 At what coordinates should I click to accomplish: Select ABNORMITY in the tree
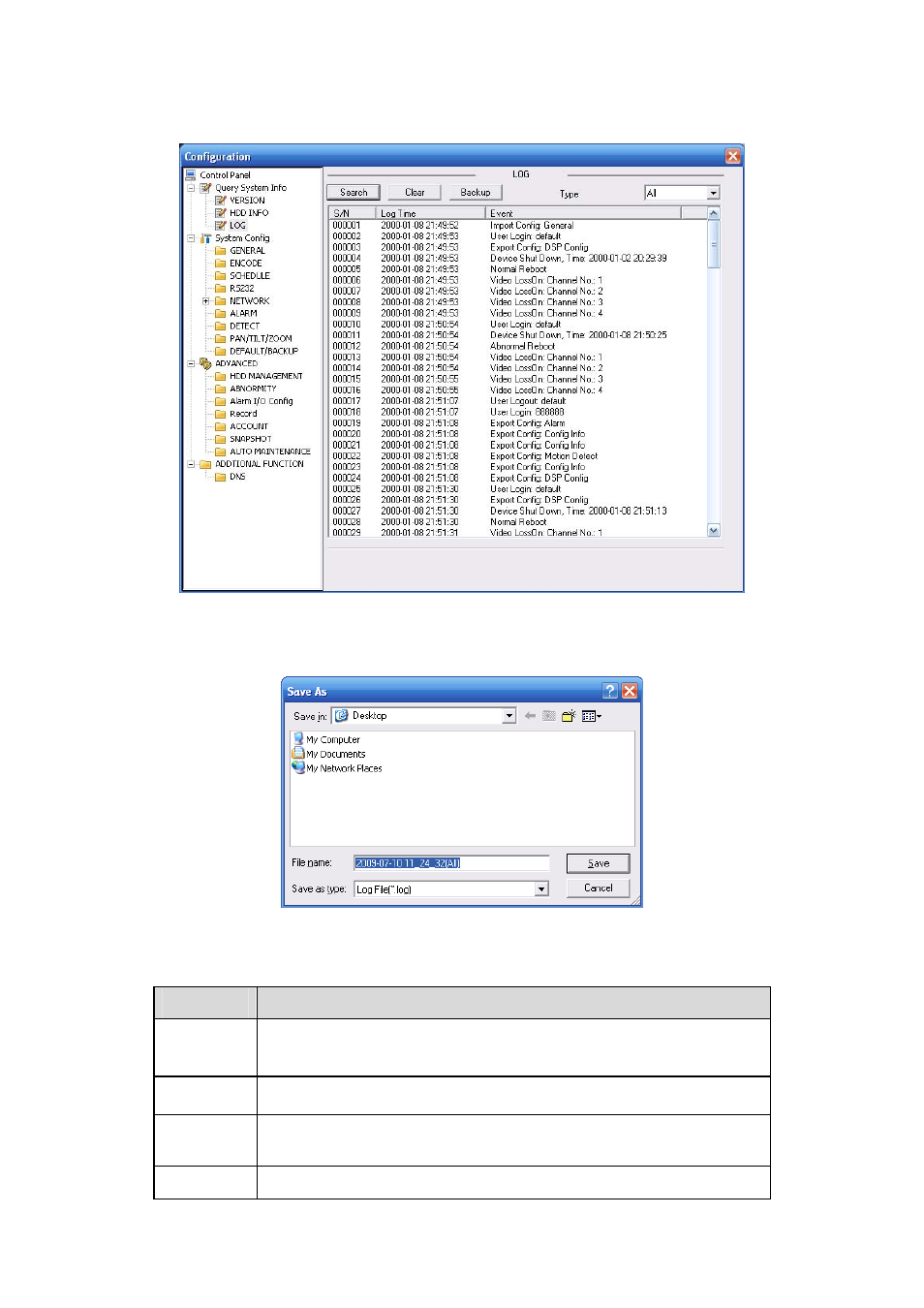pyautogui.click(x=253, y=389)
